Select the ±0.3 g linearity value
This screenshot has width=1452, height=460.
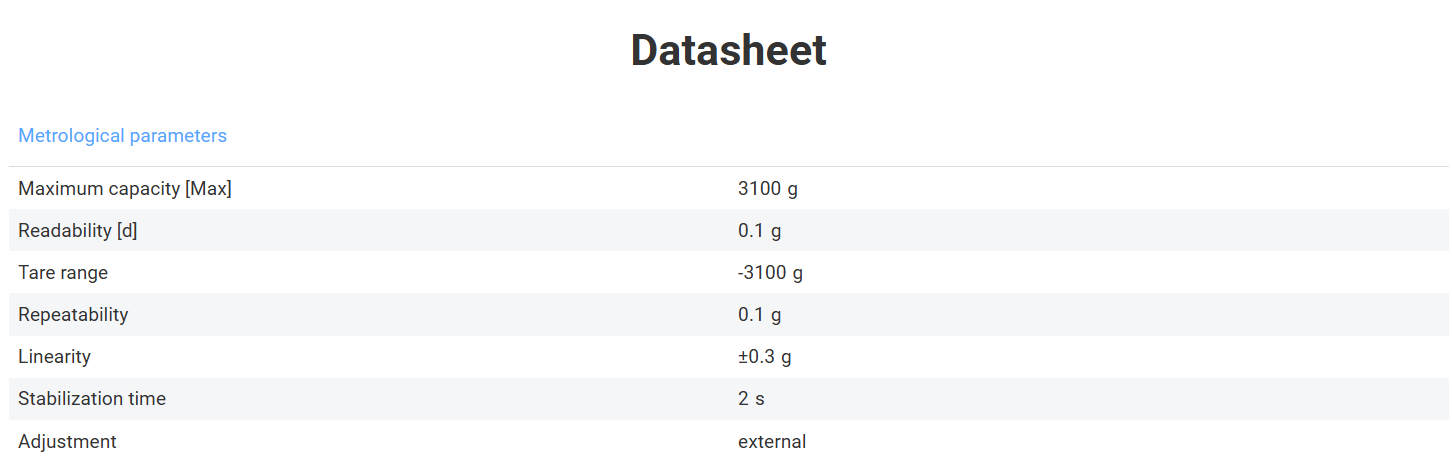point(764,357)
